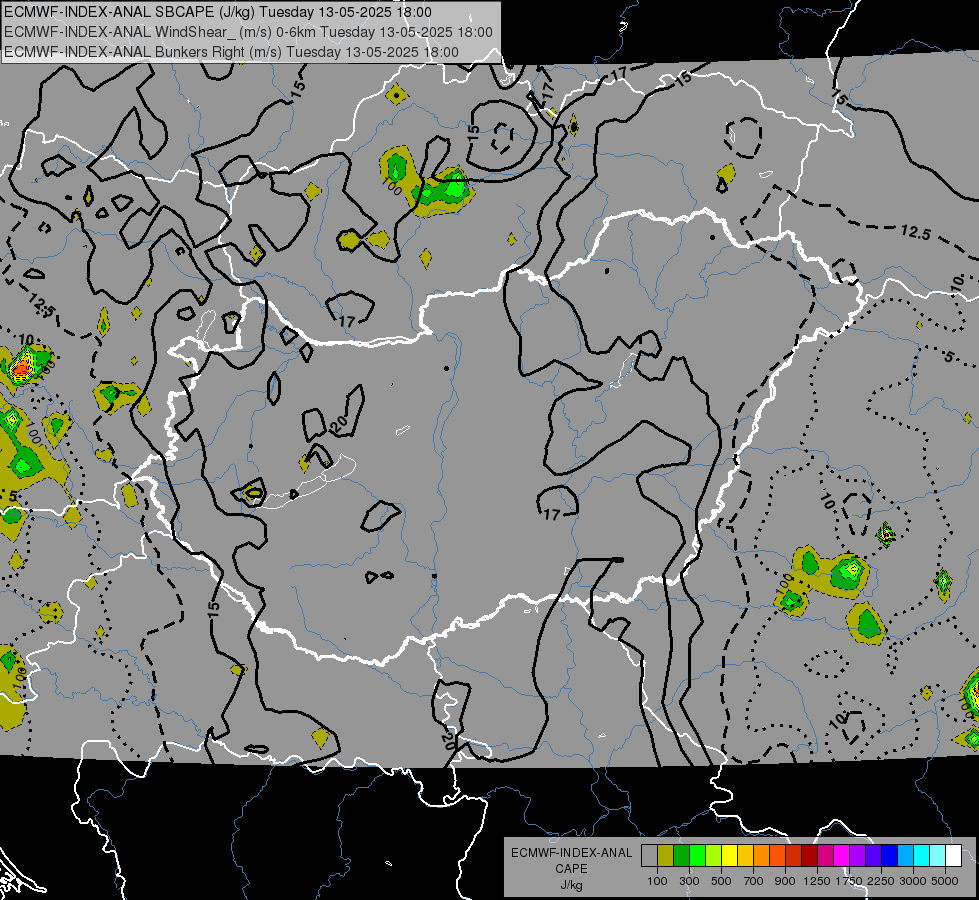Click the legend value 1750
The height and width of the screenshot is (900, 979).
(x=849, y=881)
